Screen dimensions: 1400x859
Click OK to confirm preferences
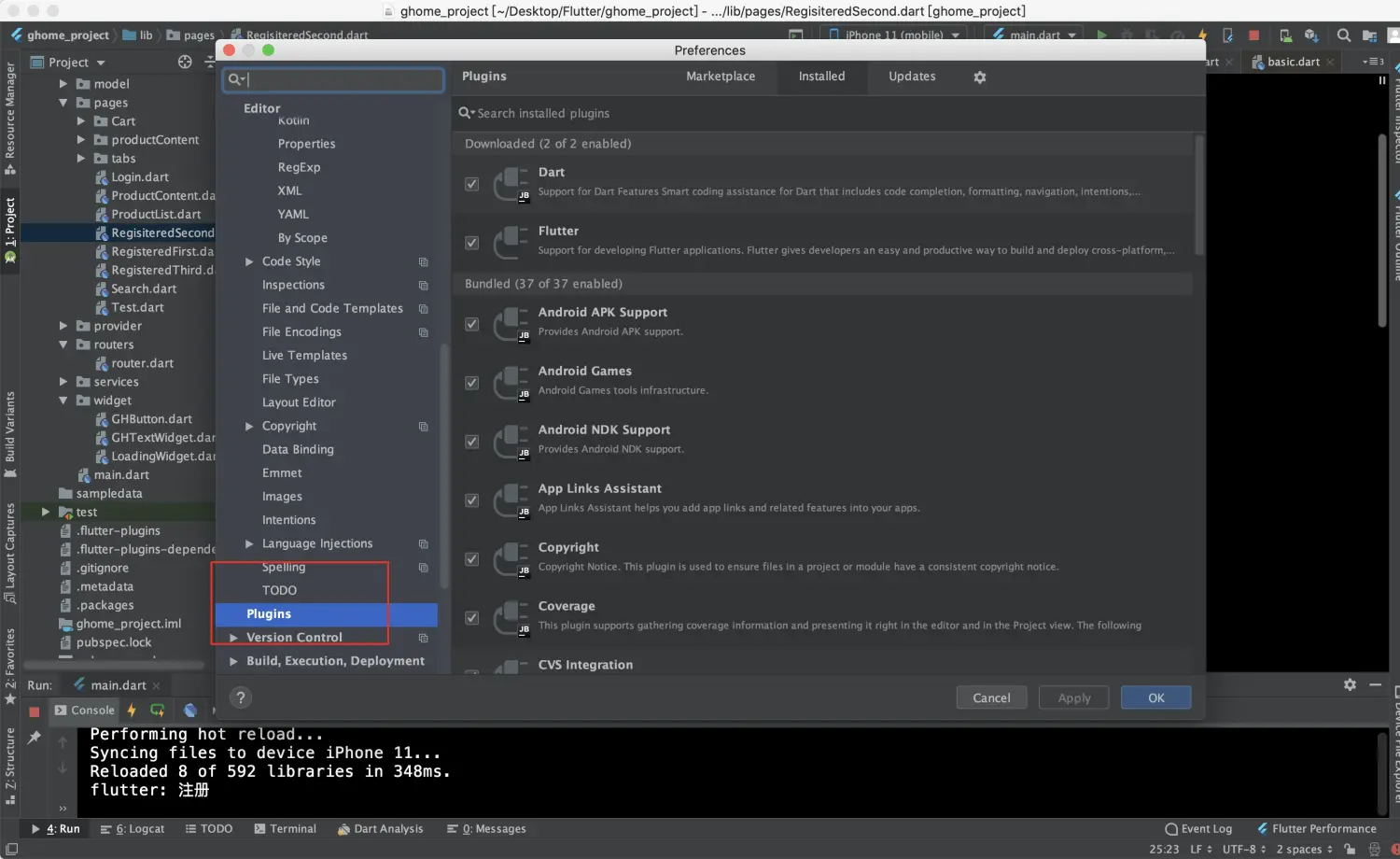tap(1156, 698)
